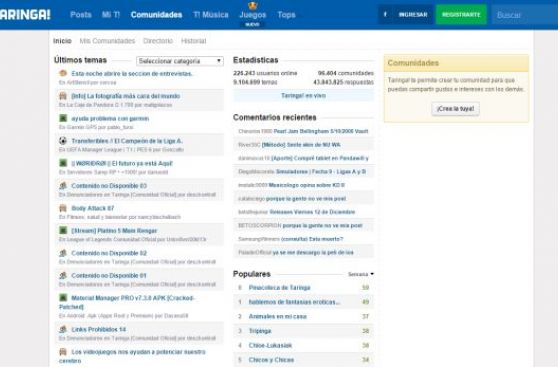Click the crown icon above Juegos

click(253, 5)
